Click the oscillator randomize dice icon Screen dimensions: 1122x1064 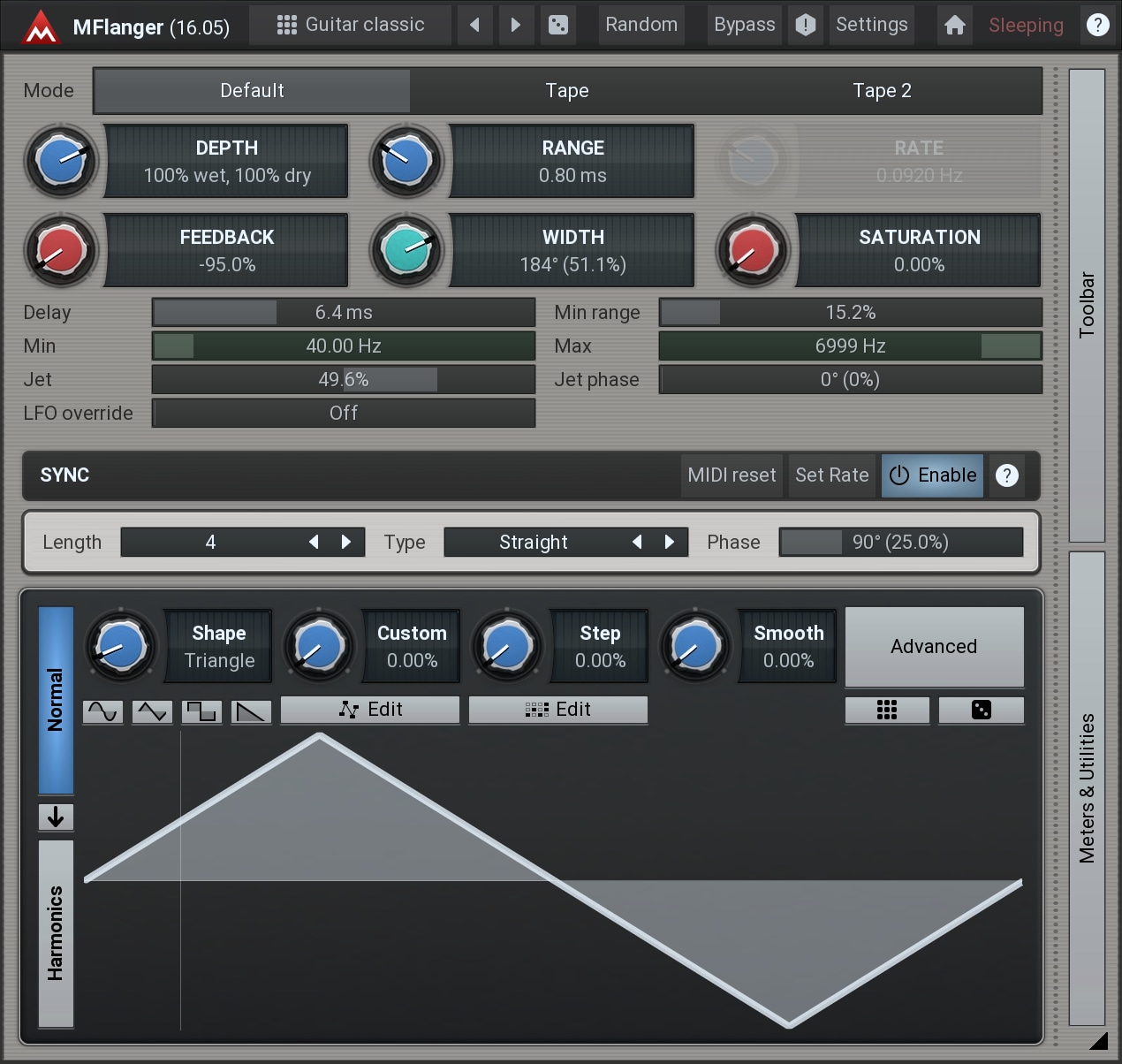click(x=982, y=710)
